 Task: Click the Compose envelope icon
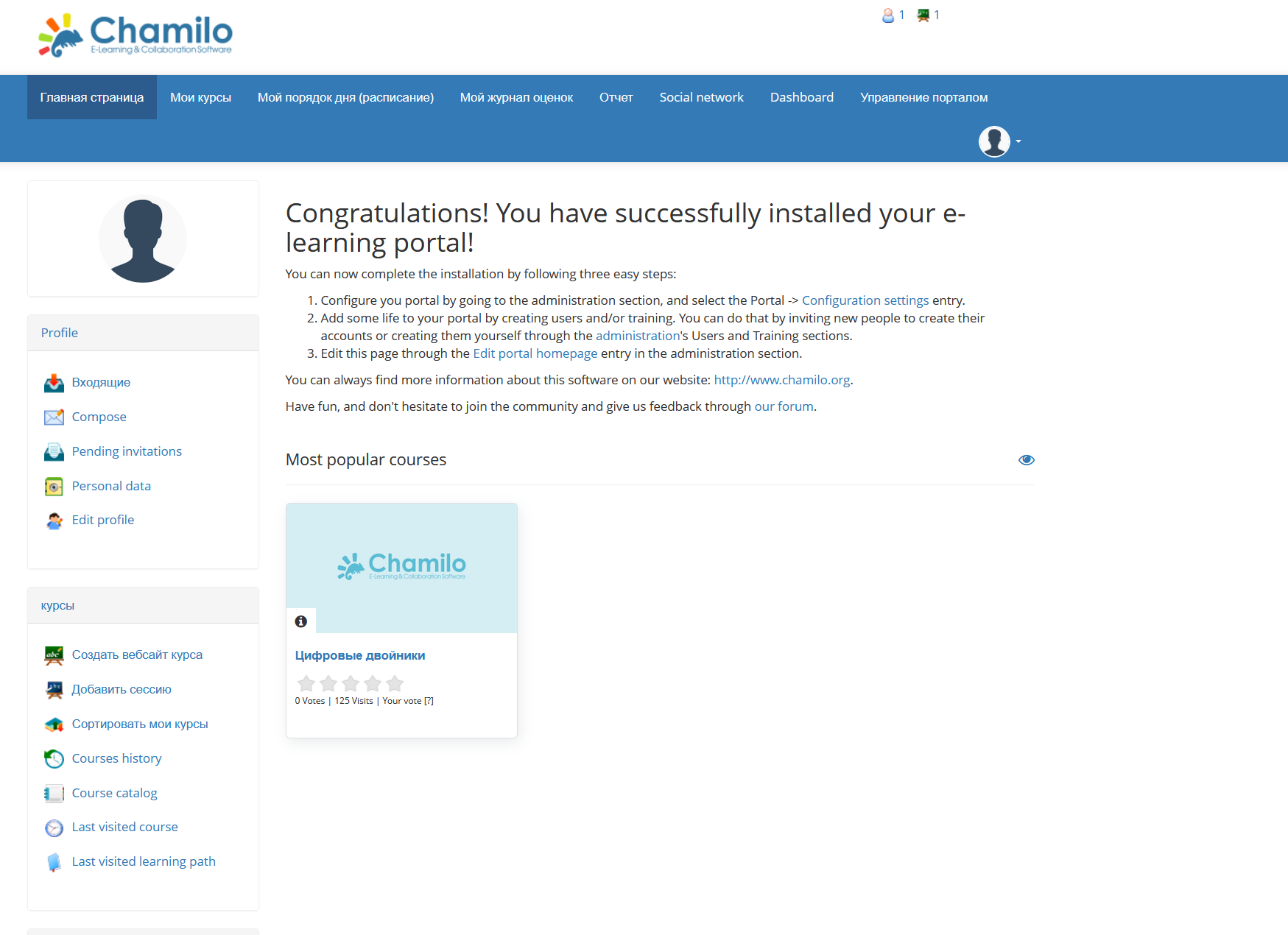point(54,417)
